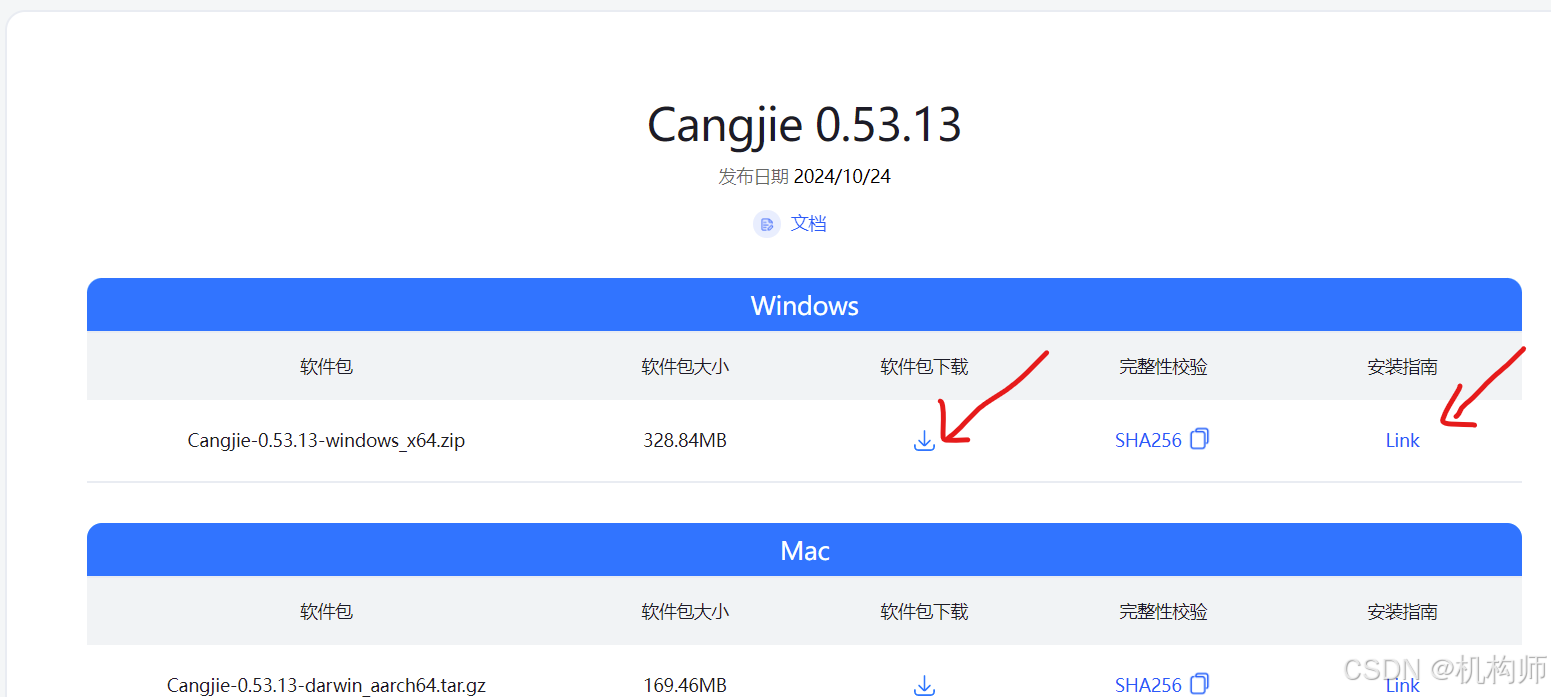Copy SHA256 checksum for the Windows package
The image size is (1551, 697).
point(1200,439)
